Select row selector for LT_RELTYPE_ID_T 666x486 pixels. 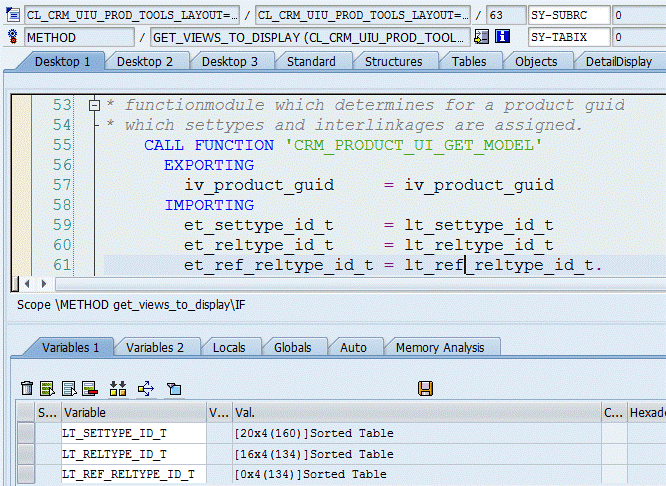pyautogui.click(x=26, y=454)
